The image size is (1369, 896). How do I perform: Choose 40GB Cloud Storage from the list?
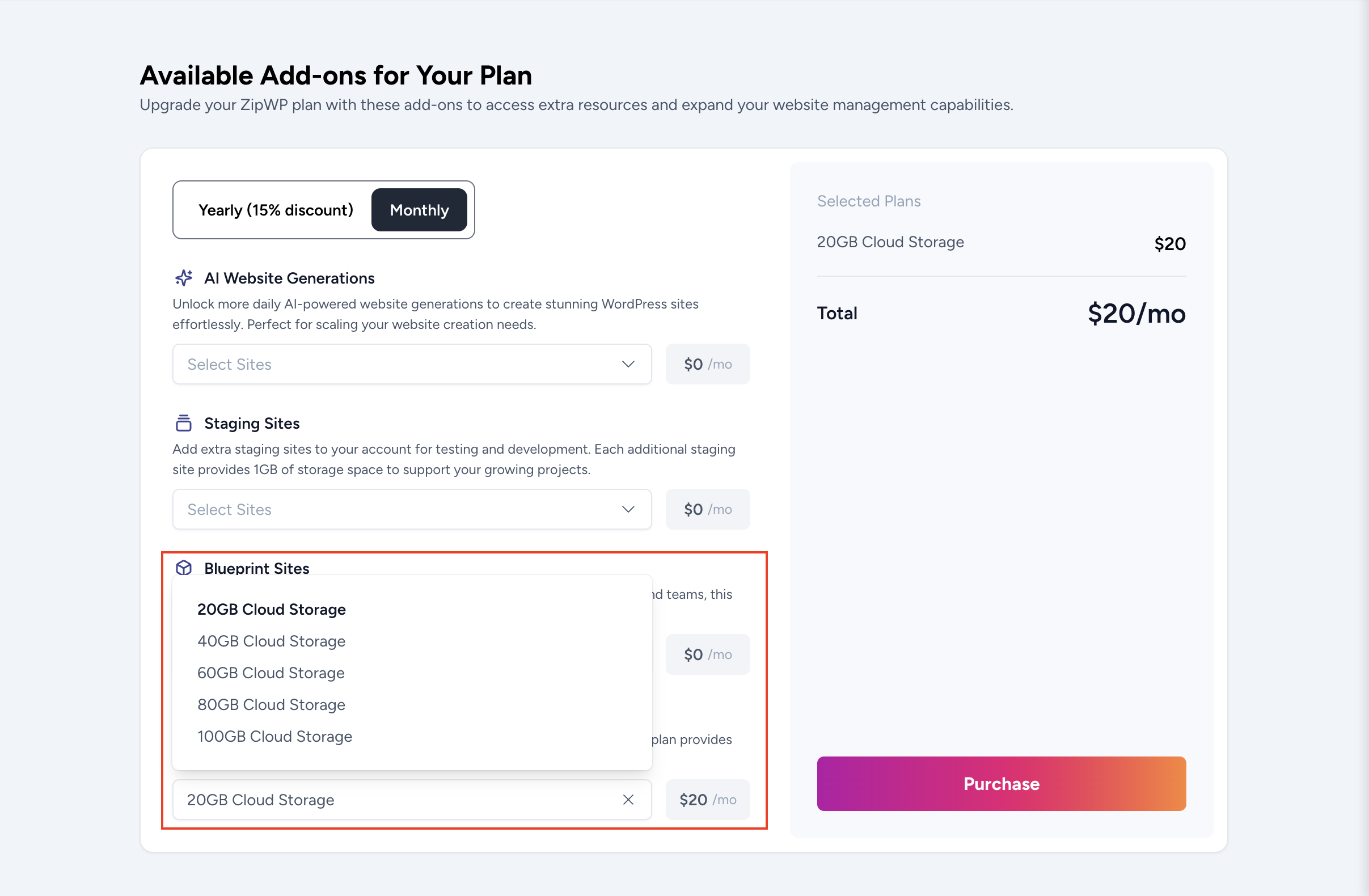[272, 641]
